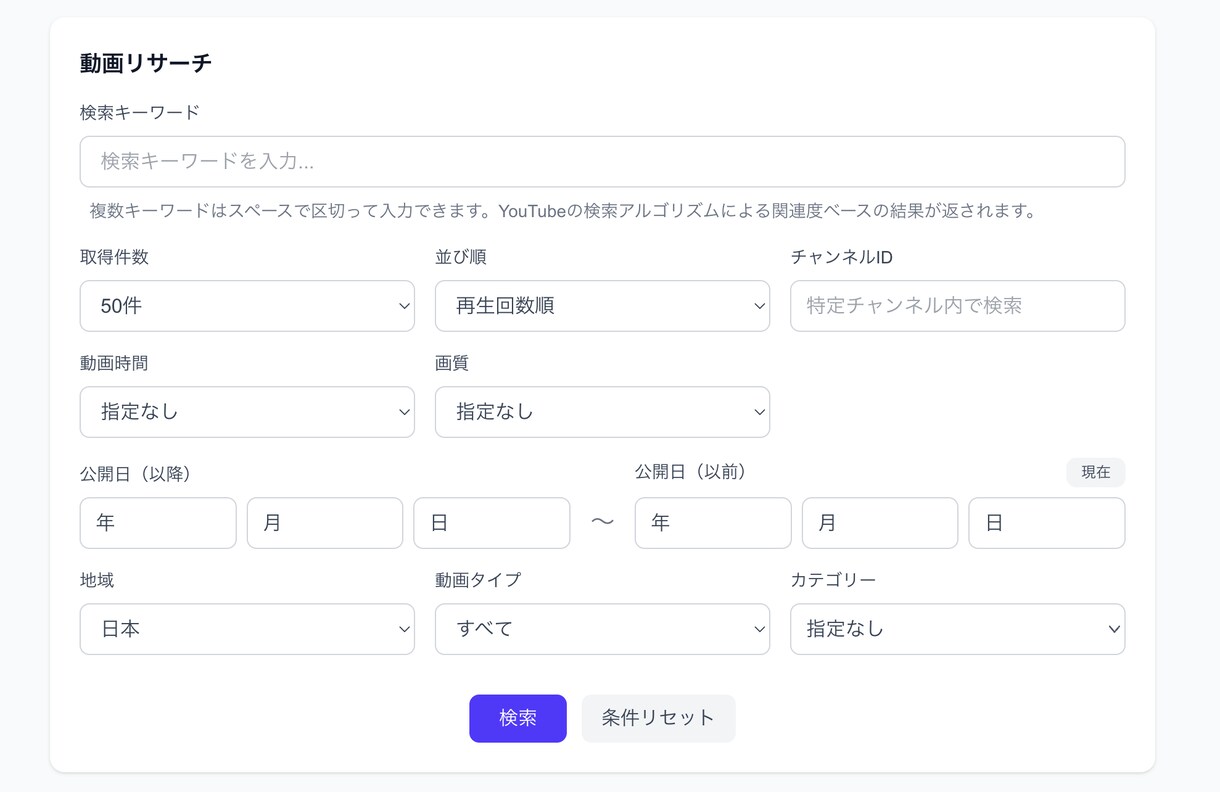Click the 現在 button
Screen dimensions: 1220x792
(1096, 472)
